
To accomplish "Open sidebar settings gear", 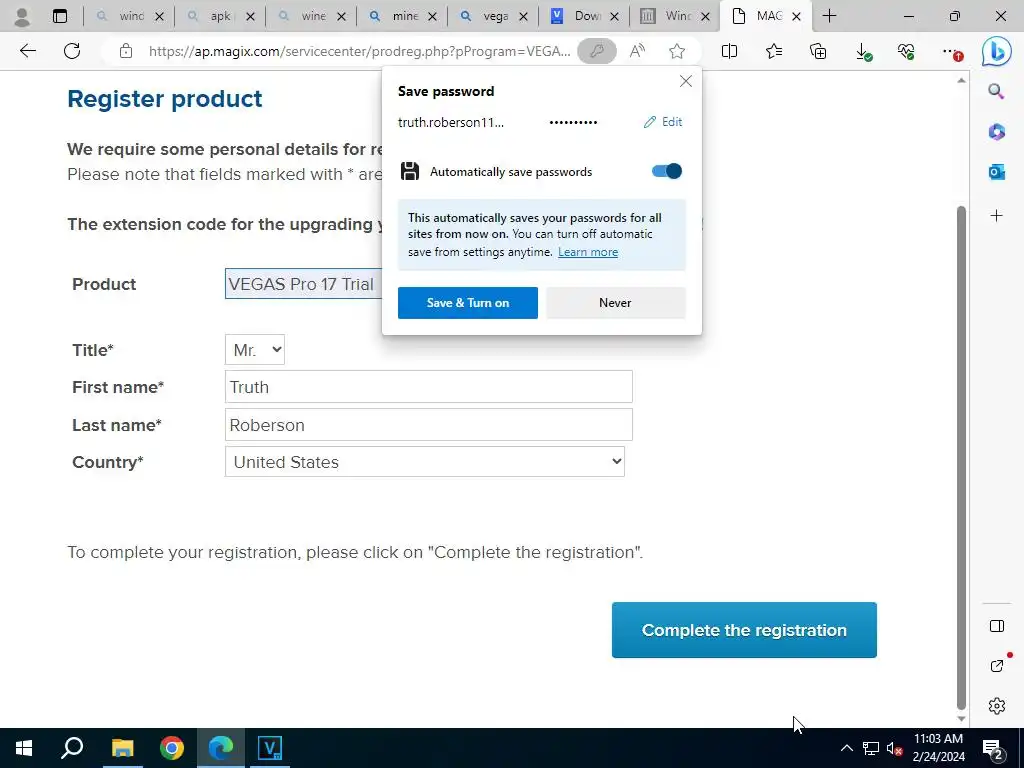I will click(x=997, y=705).
